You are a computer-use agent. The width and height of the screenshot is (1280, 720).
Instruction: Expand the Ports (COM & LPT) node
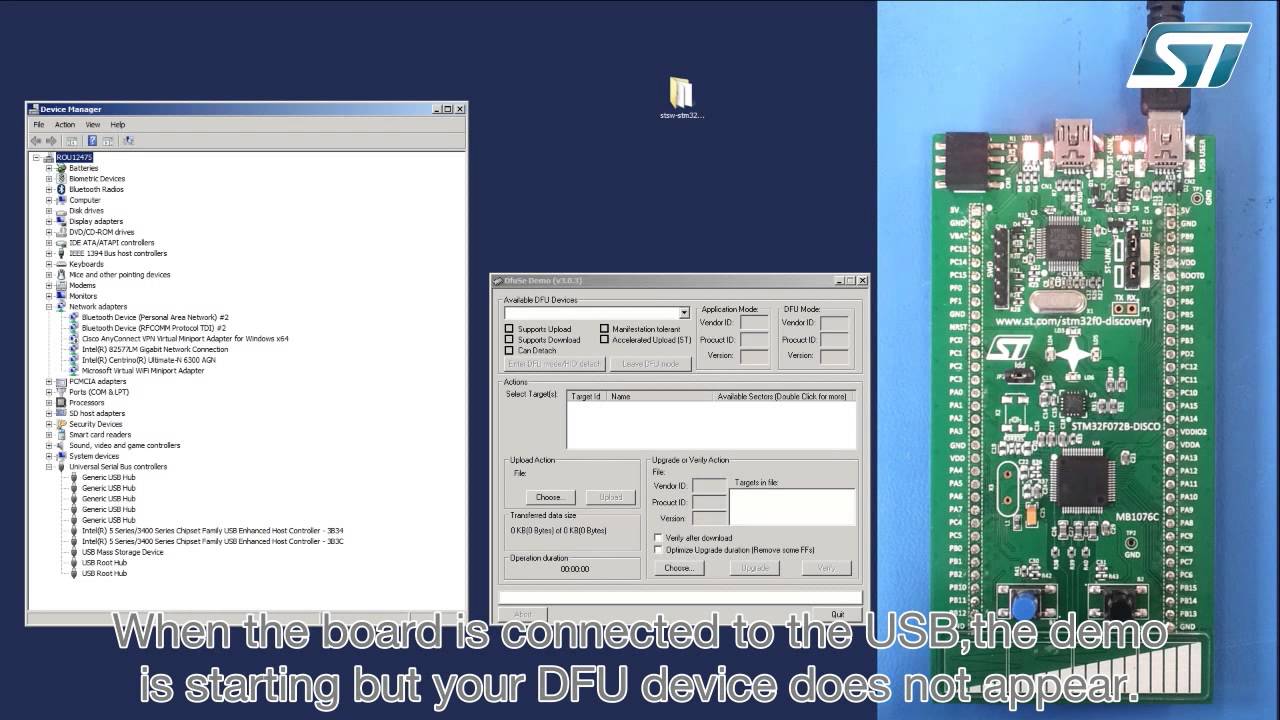click(x=49, y=392)
